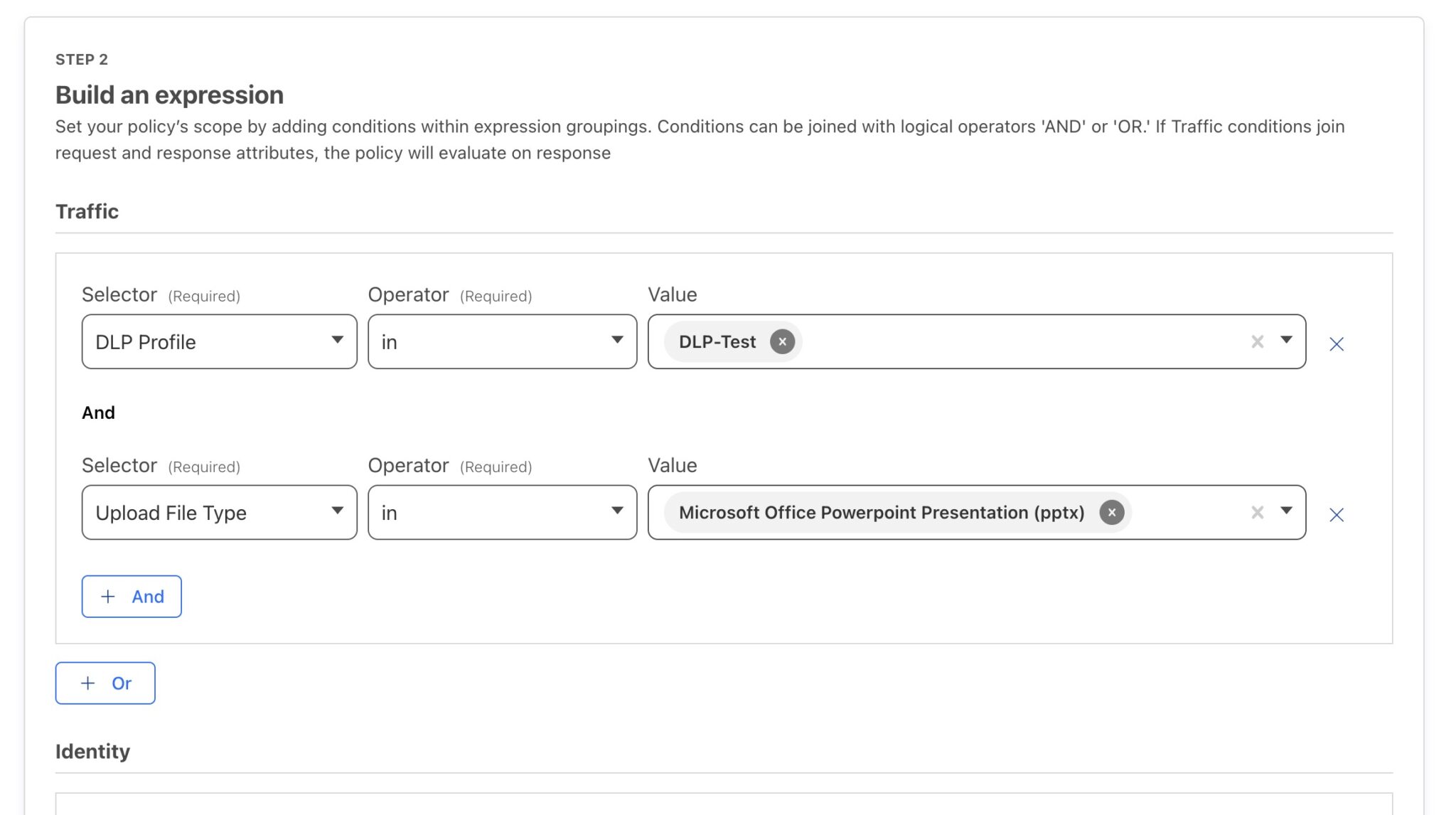Click the Identity section heading

[92, 751]
